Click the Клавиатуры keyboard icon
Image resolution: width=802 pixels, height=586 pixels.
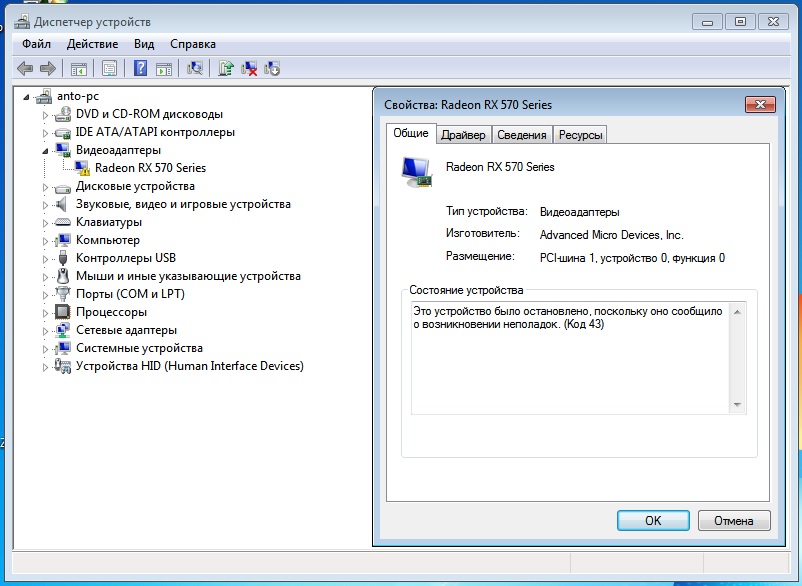tap(63, 222)
